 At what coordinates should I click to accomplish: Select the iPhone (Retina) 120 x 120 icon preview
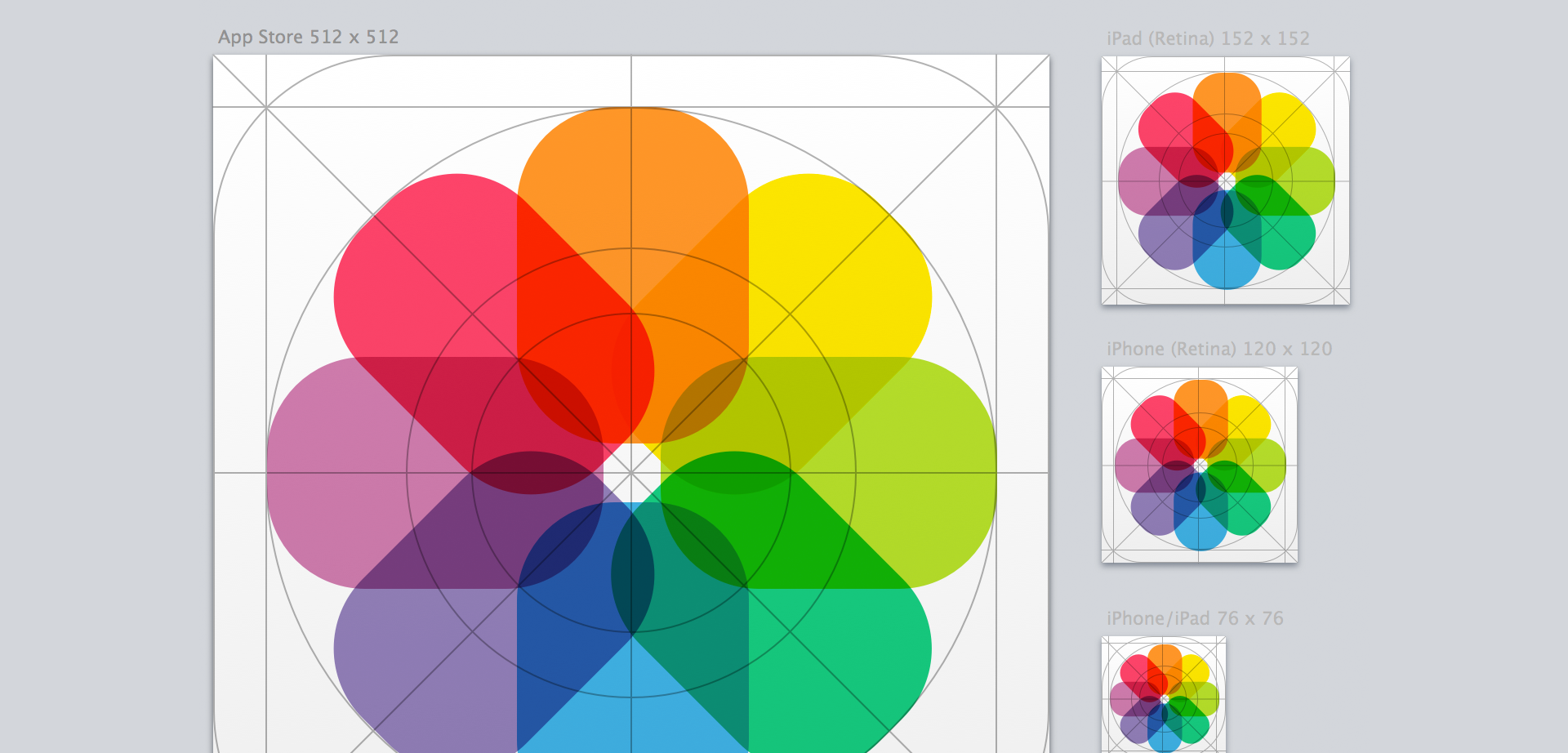(1200, 465)
